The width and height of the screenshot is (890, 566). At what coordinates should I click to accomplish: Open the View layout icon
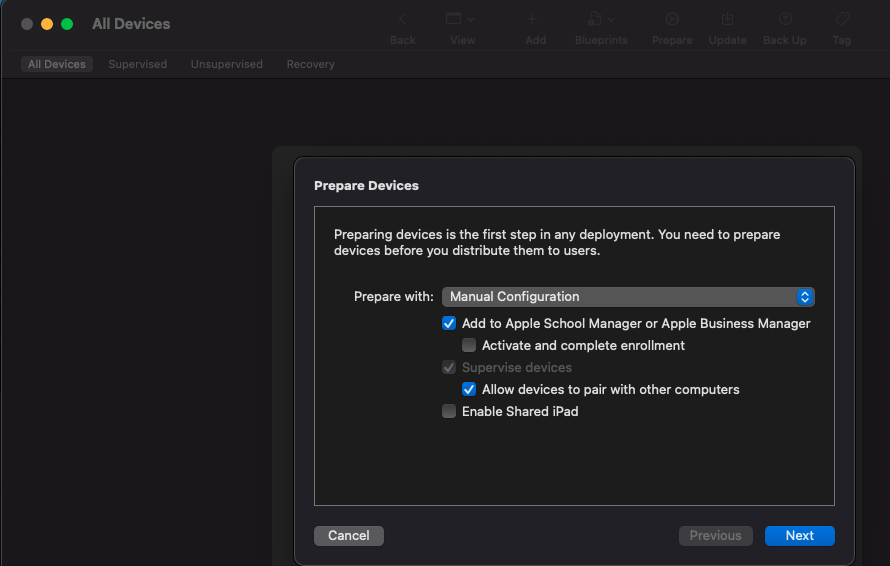(453, 19)
